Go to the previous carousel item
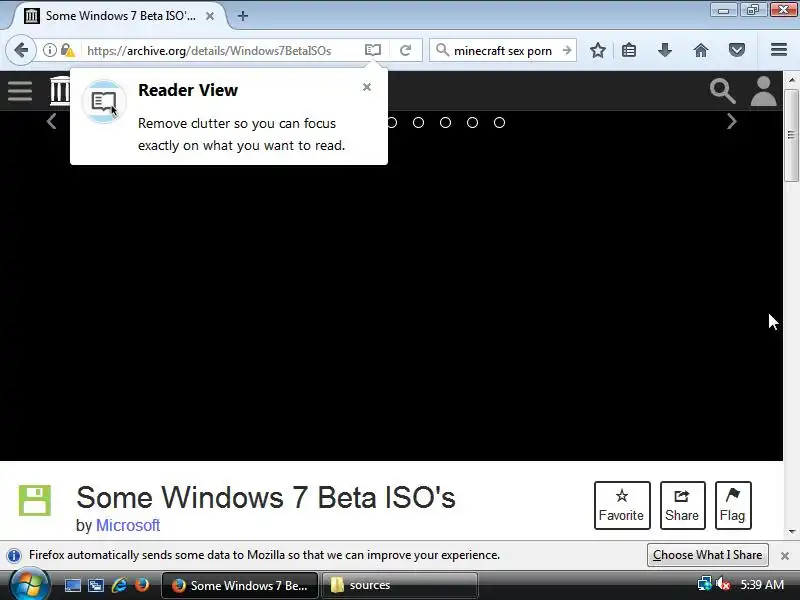 [x=51, y=121]
